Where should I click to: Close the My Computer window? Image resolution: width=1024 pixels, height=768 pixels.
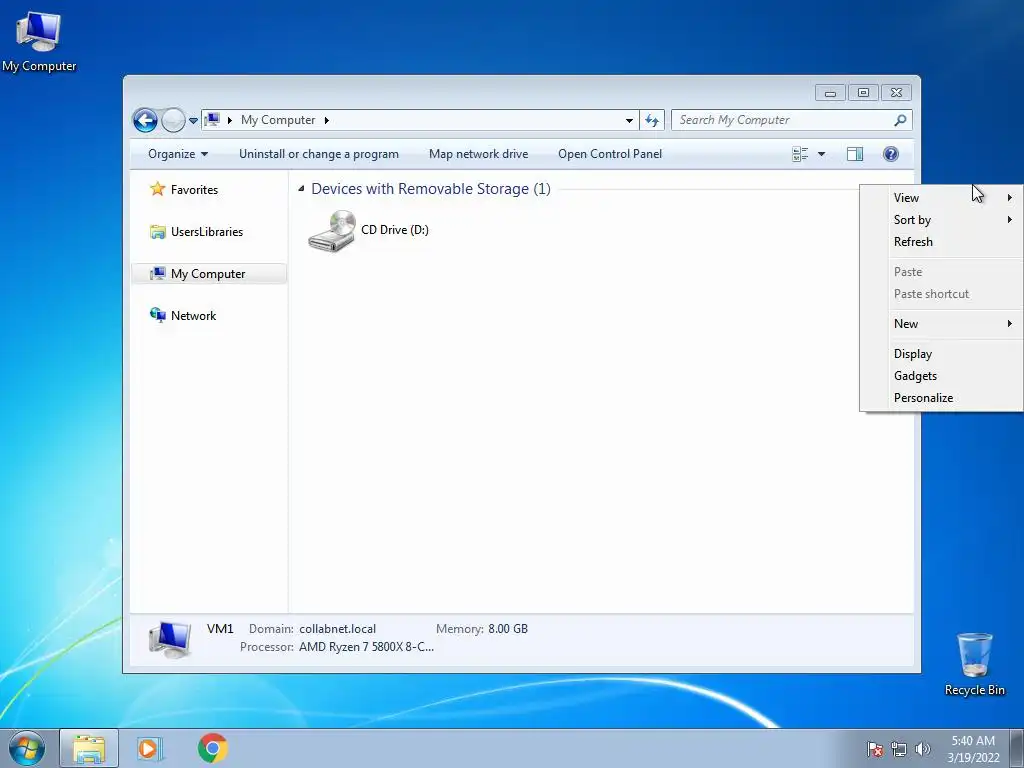[x=896, y=93]
